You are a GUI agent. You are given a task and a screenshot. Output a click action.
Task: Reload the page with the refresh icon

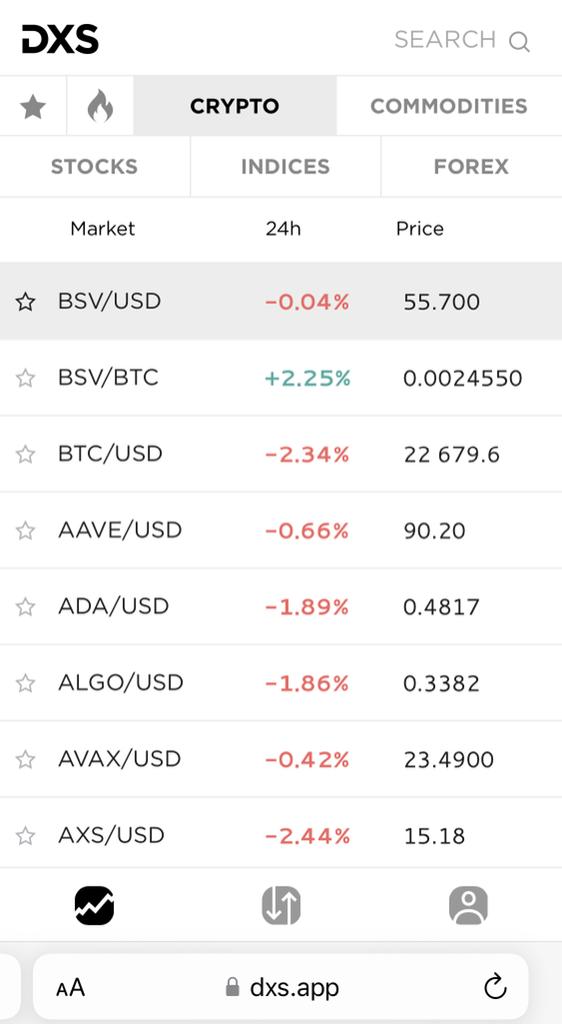495,986
